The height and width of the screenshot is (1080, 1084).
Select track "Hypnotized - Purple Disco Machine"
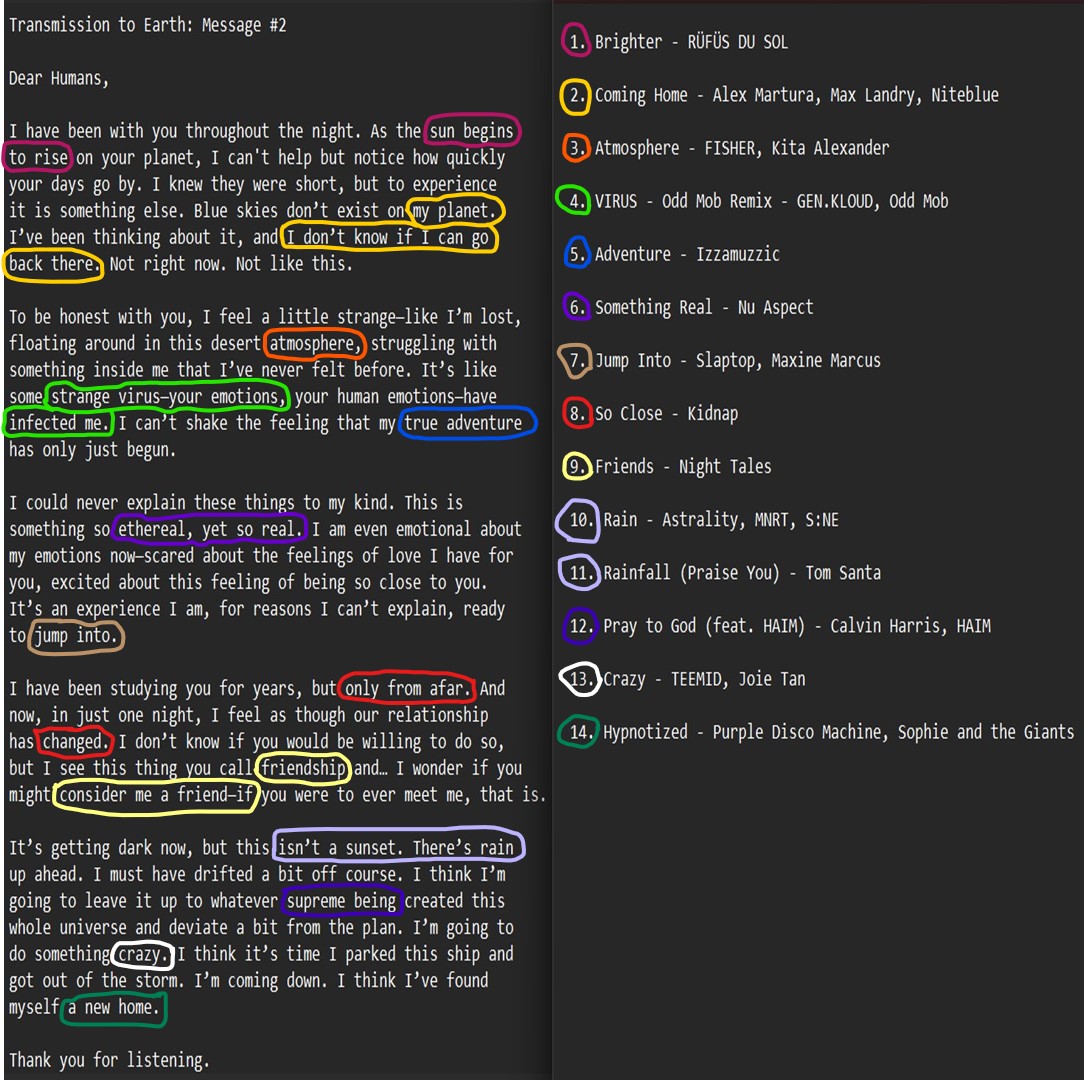[x=838, y=732]
